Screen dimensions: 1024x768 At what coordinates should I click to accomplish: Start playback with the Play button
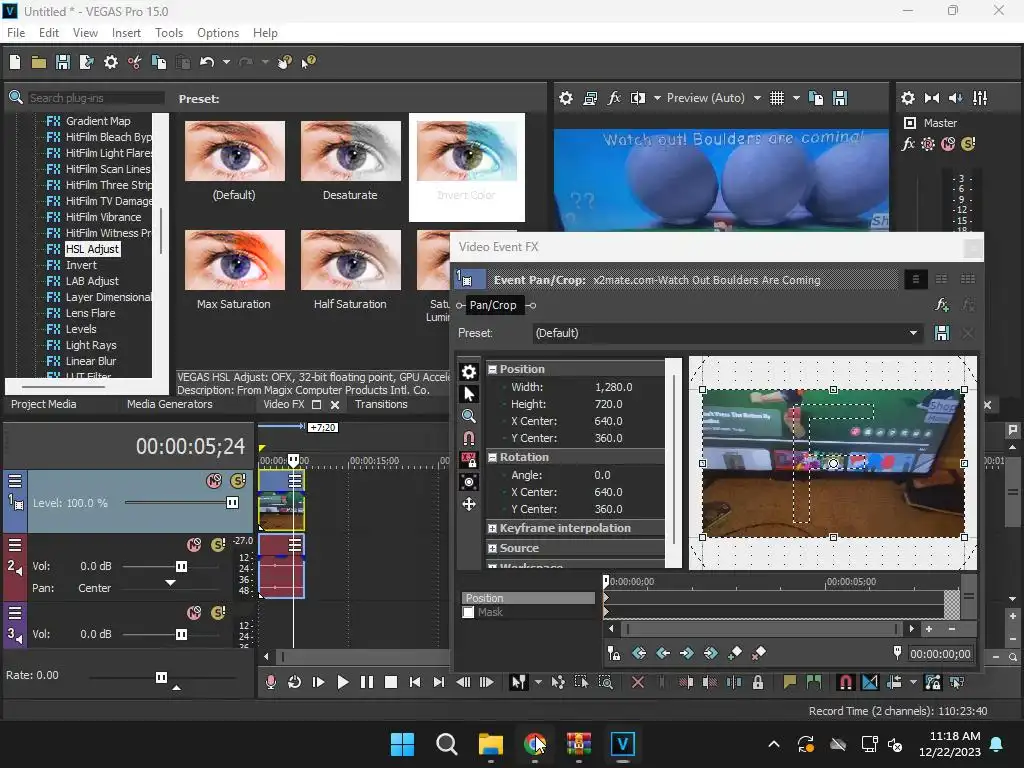coord(342,682)
